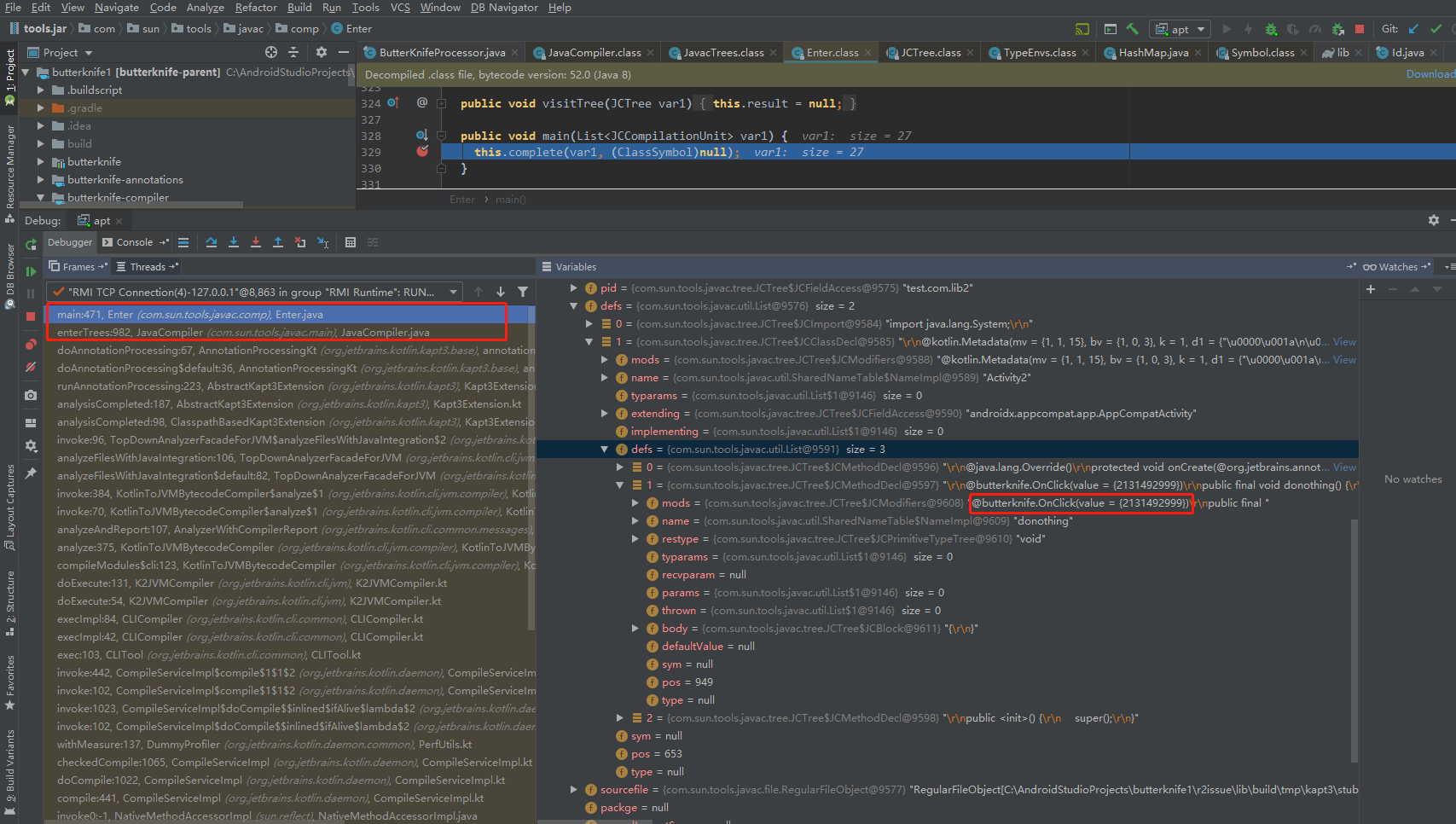Expand the mods JCModifiers@9608 node
The height and width of the screenshot is (824, 1456).
tap(635, 503)
